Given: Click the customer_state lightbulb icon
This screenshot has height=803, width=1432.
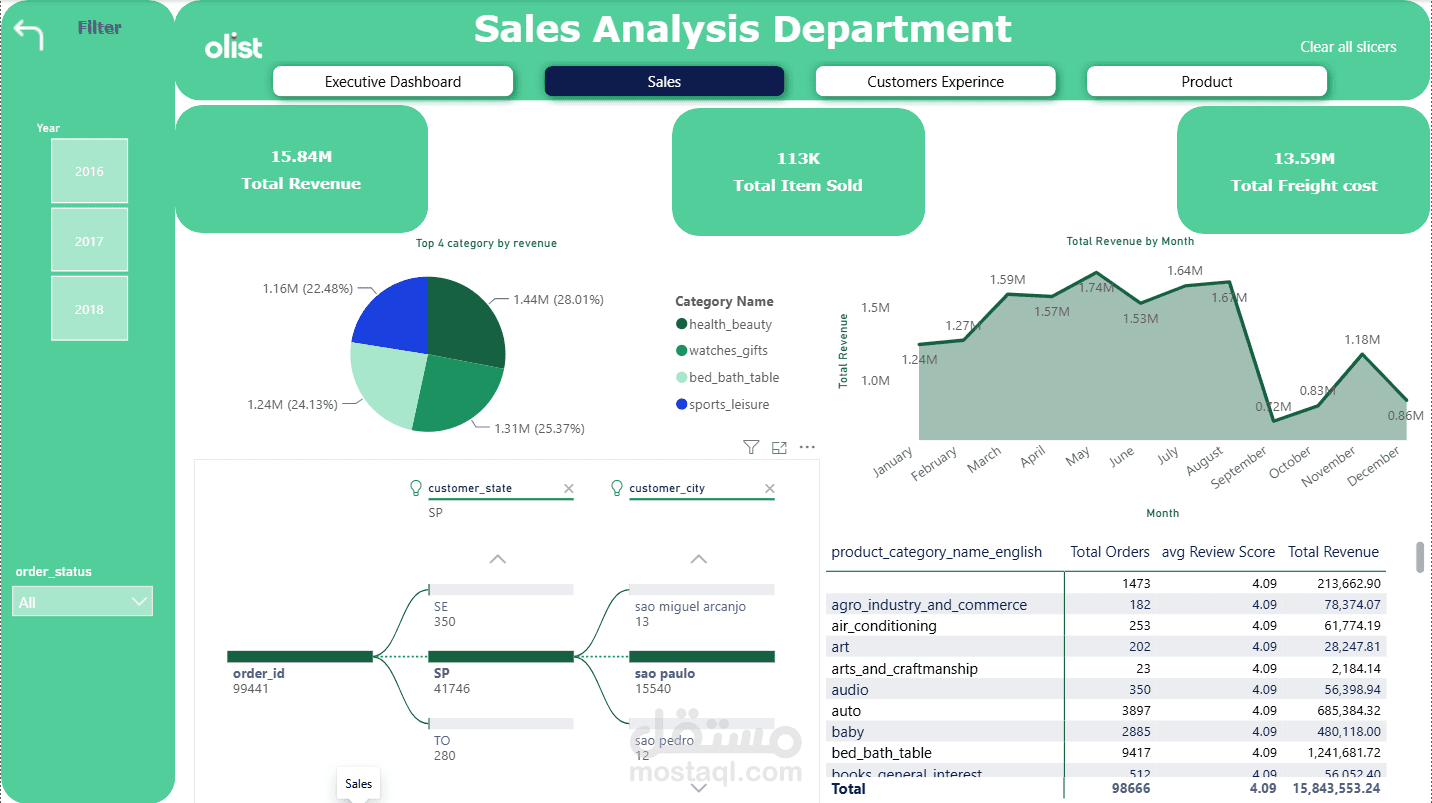Looking at the screenshot, I should (x=417, y=488).
